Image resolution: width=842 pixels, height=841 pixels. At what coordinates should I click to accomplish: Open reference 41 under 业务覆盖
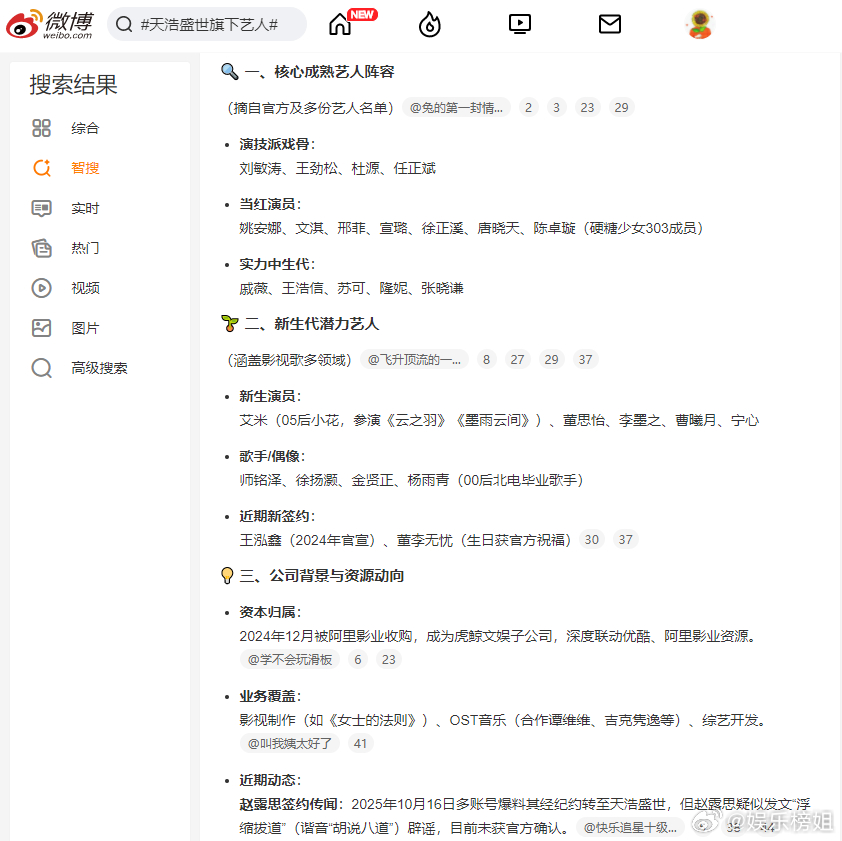(360, 743)
